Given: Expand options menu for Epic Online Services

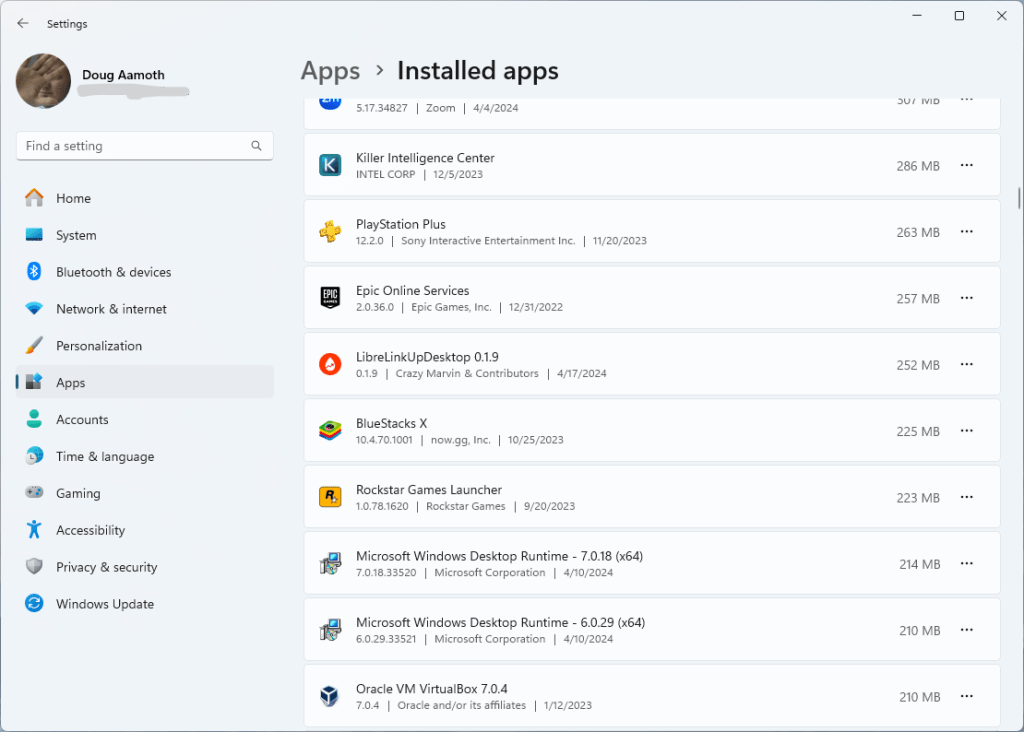Looking at the screenshot, I should pos(966,298).
